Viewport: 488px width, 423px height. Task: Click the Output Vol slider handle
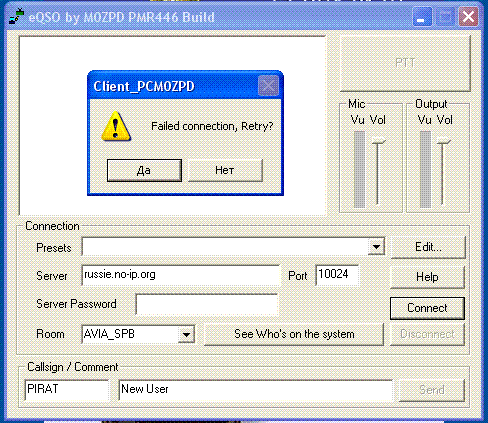pos(444,140)
